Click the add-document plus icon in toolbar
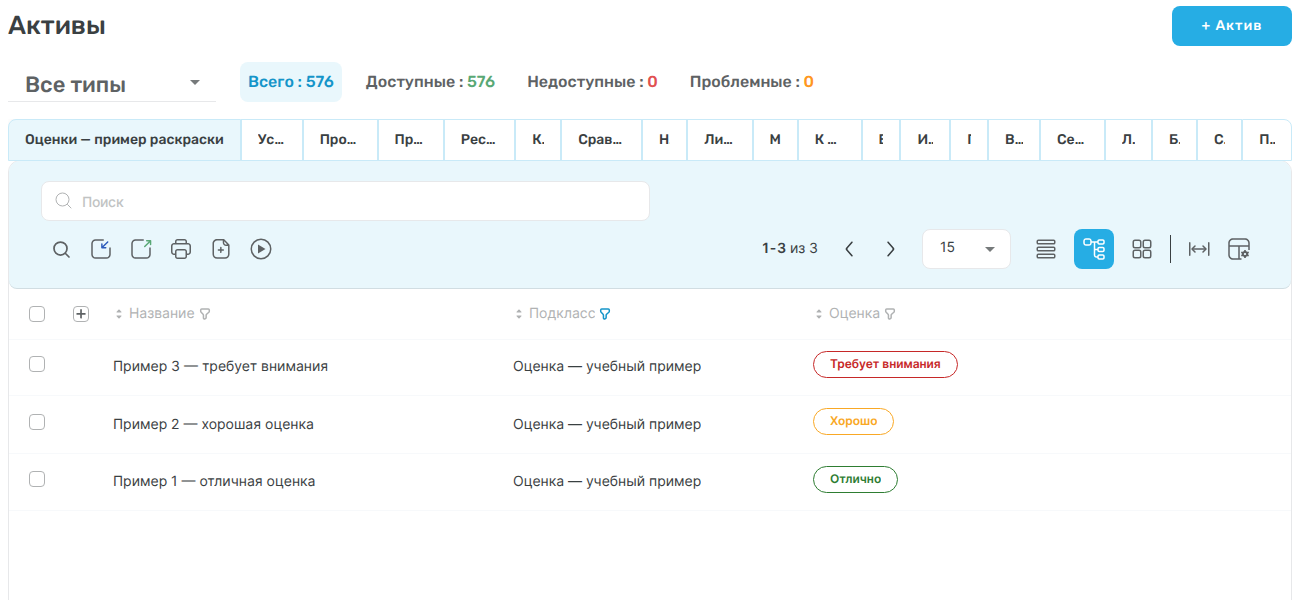 pyautogui.click(x=221, y=249)
